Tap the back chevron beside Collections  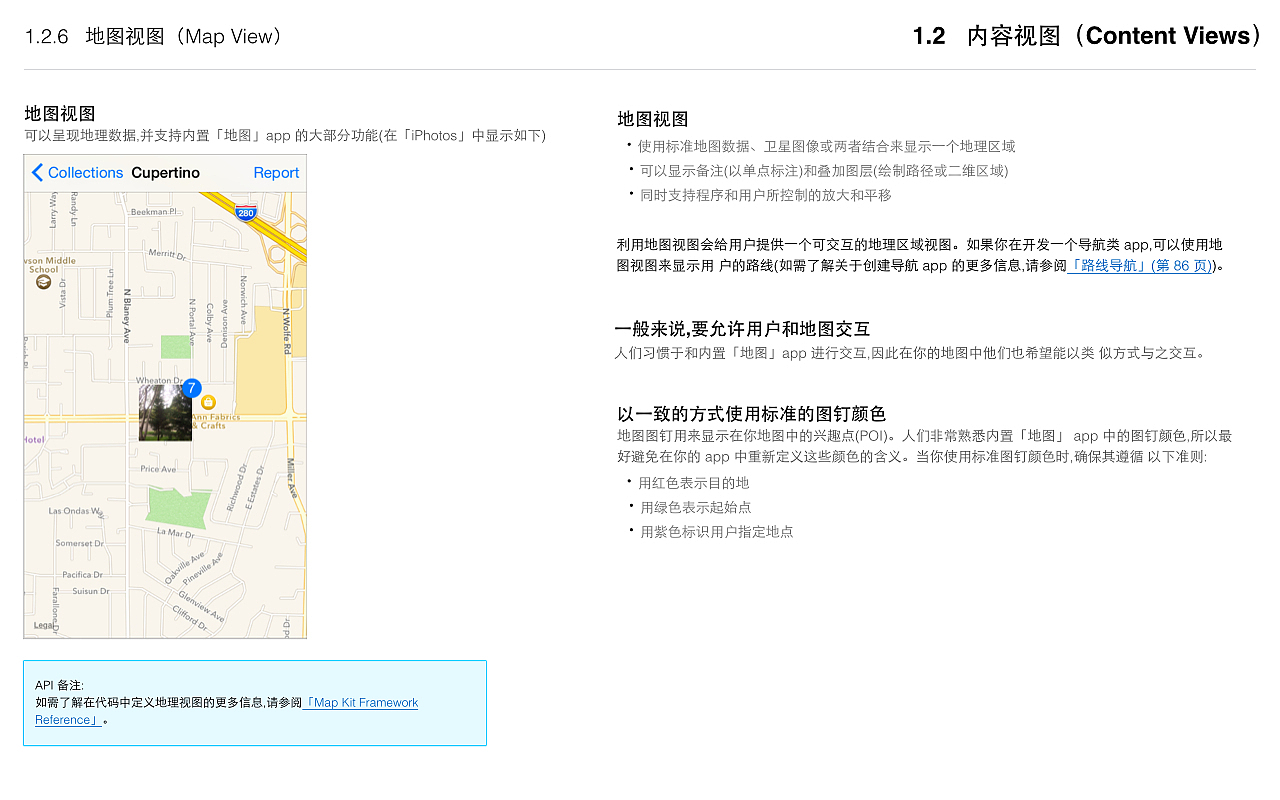tap(37, 172)
